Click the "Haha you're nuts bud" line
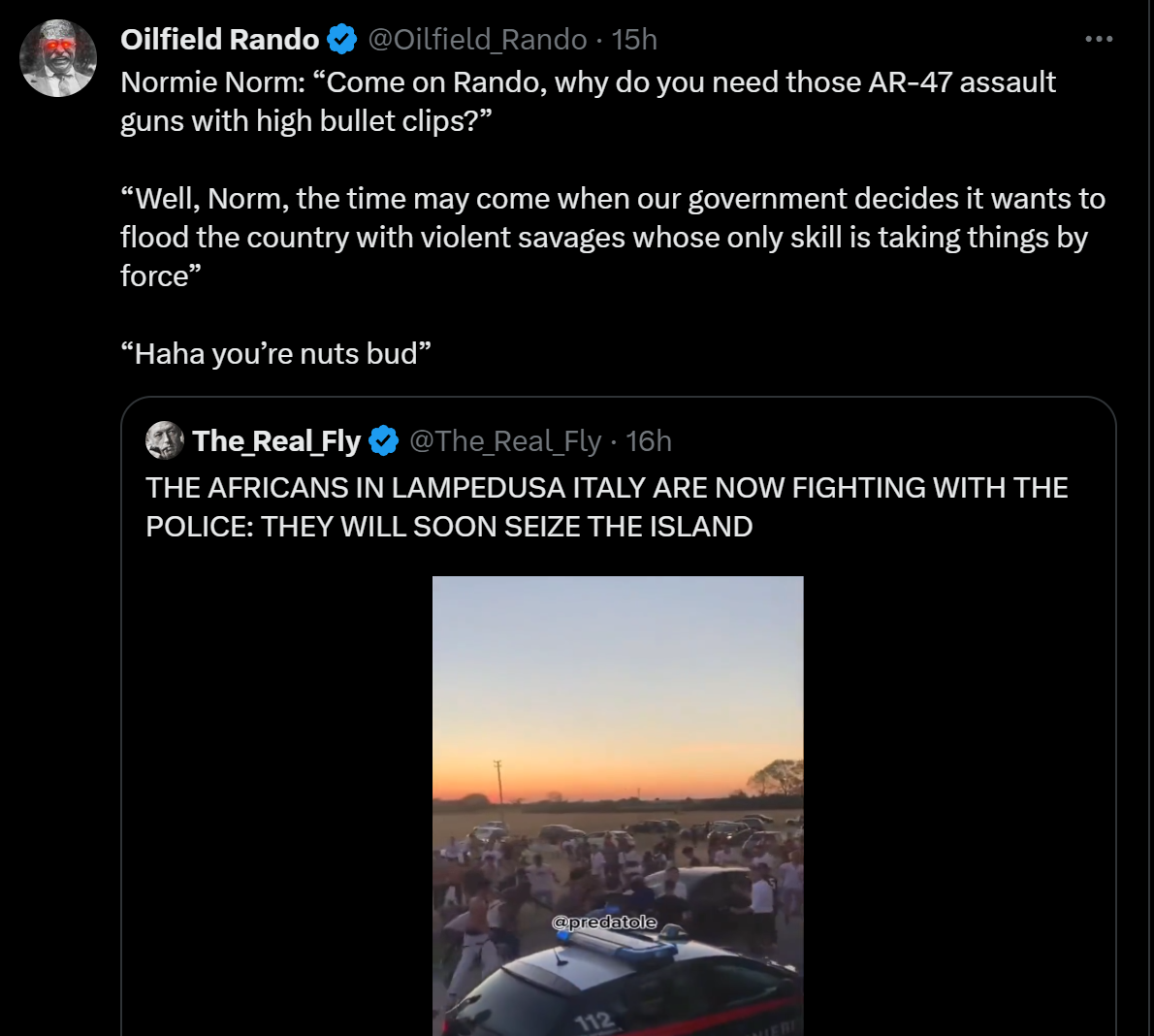 point(276,353)
